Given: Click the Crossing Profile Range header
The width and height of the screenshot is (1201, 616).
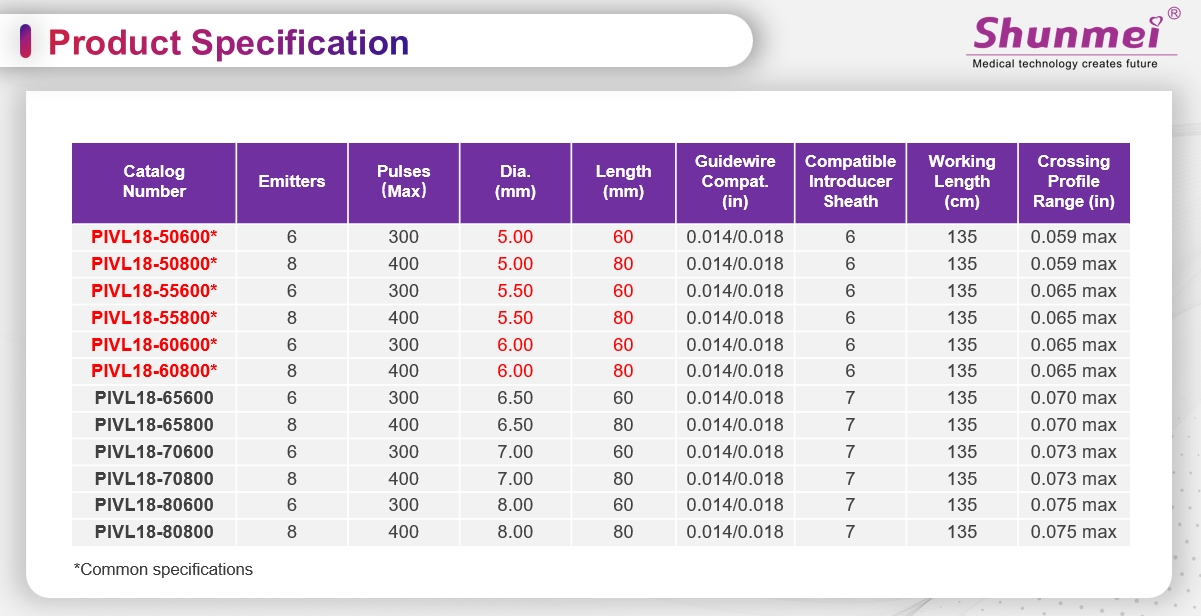Looking at the screenshot, I should tap(1073, 182).
